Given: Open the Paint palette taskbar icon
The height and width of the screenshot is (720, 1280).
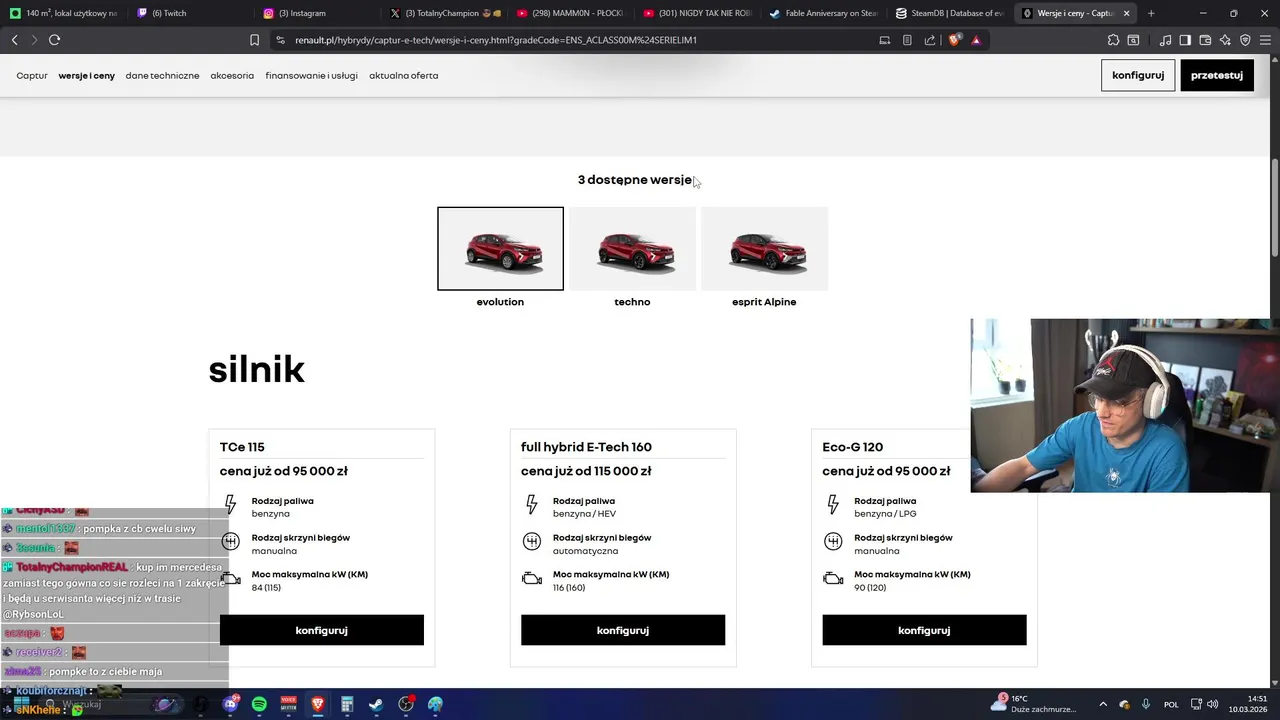Looking at the screenshot, I should click(x=435, y=704).
